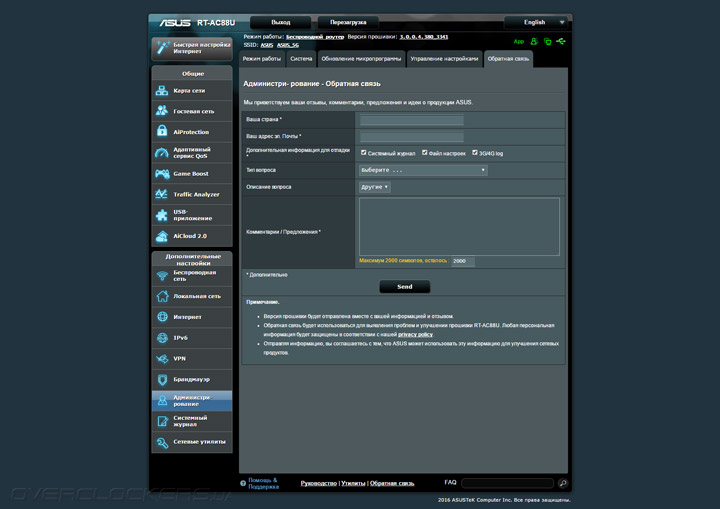720x509 pixels.
Task: Open AiCloud 2.0 cloud icon
Action: click(162, 236)
